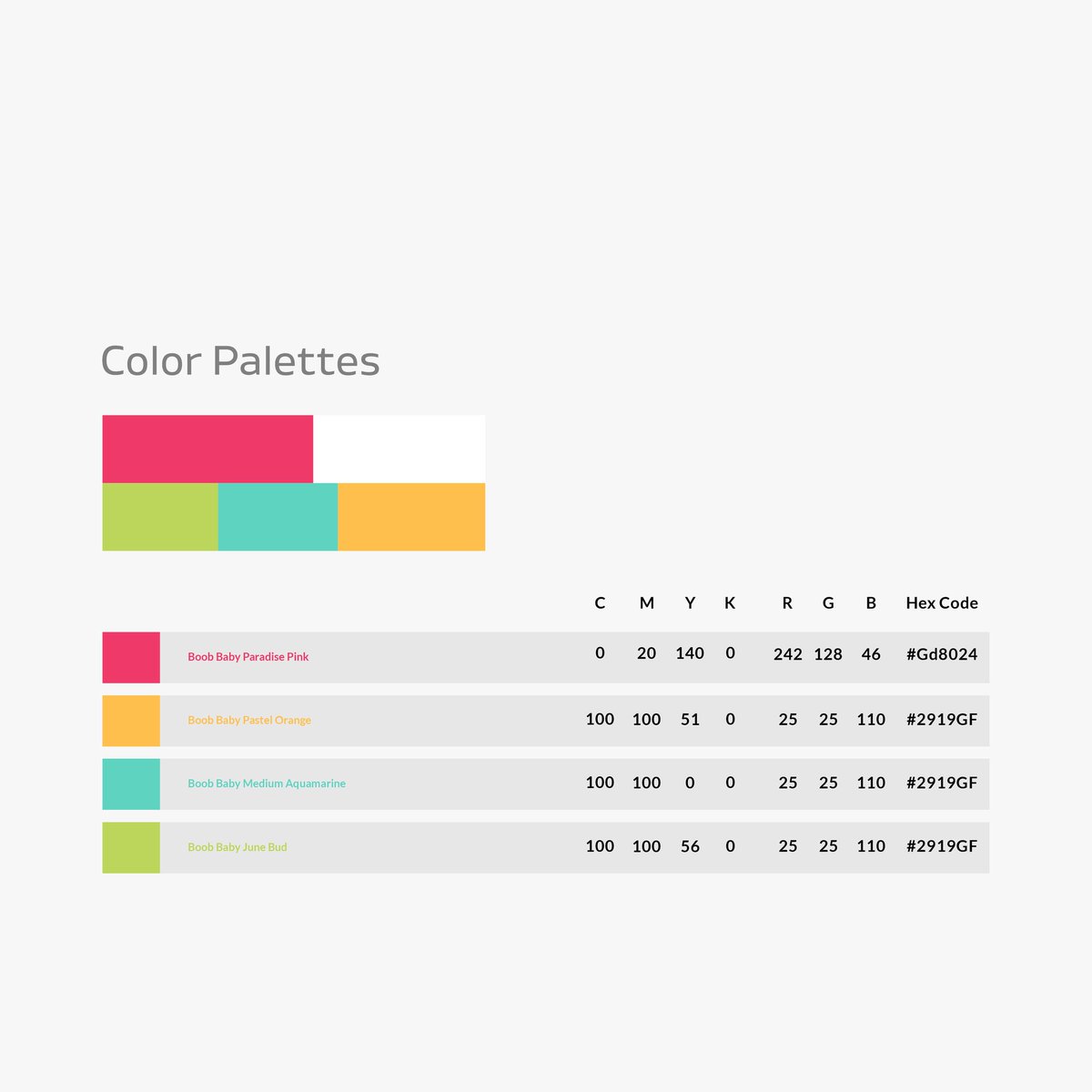Click the Boob Baby Paradise Pink label
Viewport: 1092px width, 1092px height.
tap(248, 656)
